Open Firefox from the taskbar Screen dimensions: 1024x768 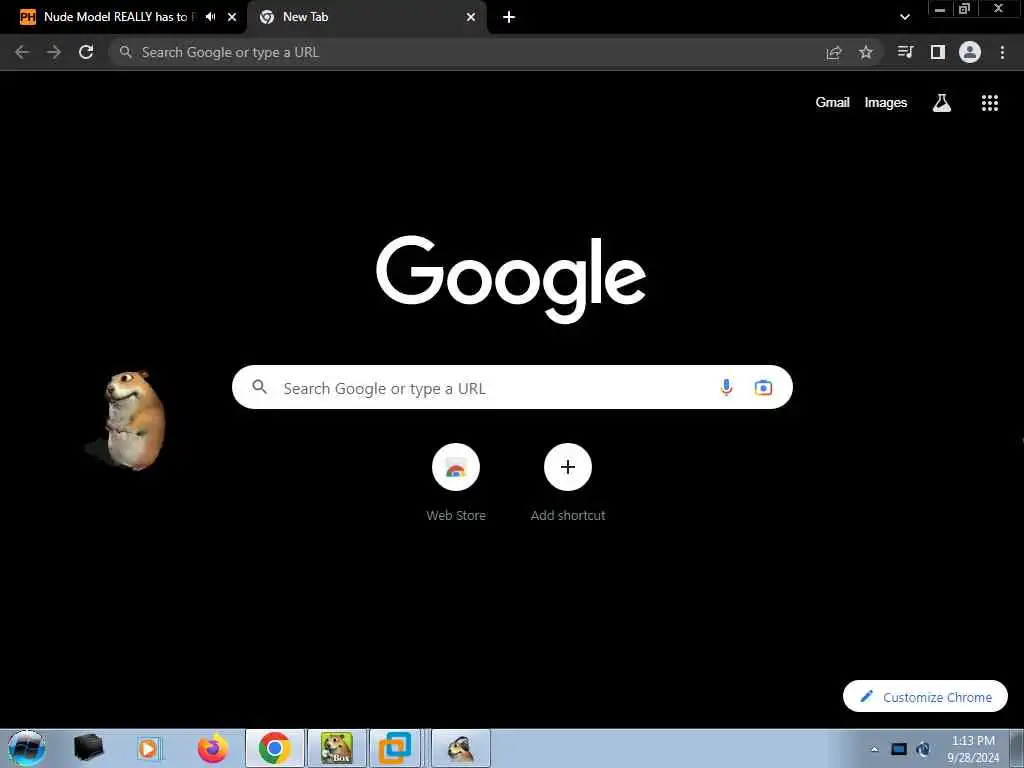[x=213, y=748]
